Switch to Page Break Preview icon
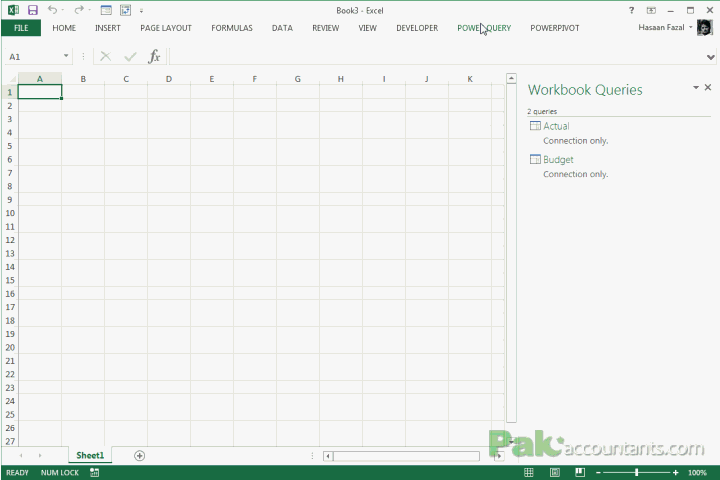 tap(580, 473)
